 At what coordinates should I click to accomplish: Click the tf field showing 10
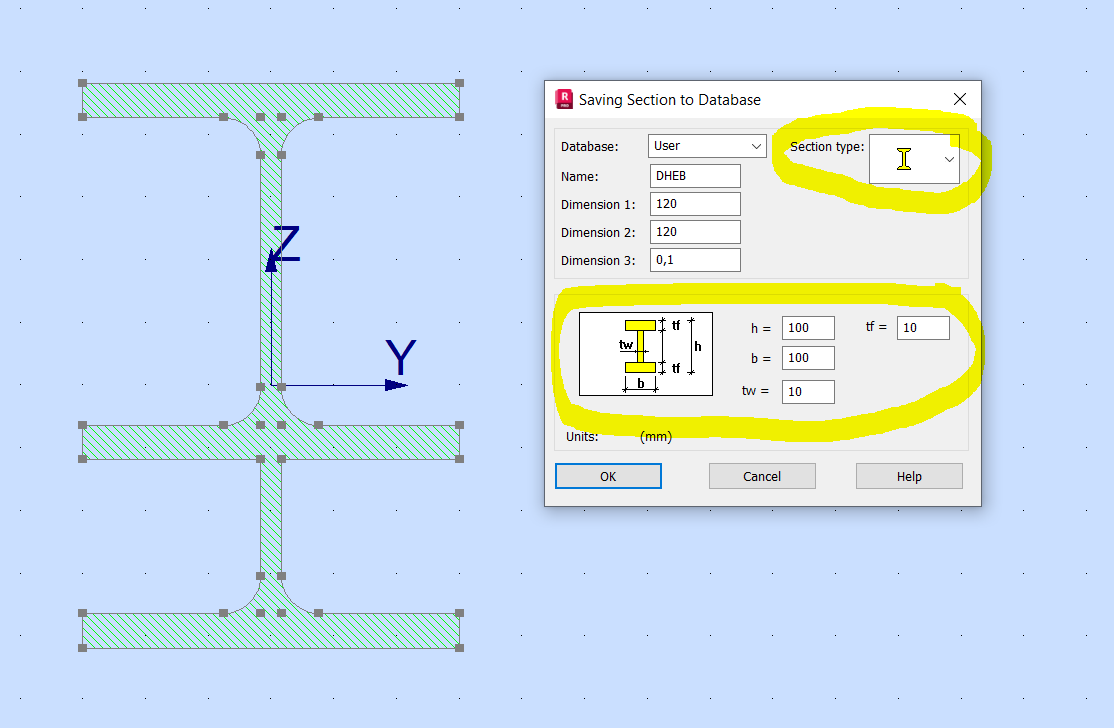click(921, 327)
